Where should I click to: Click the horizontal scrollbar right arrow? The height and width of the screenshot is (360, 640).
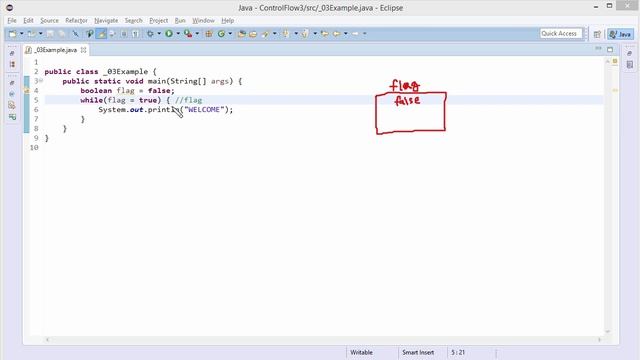click(599, 340)
